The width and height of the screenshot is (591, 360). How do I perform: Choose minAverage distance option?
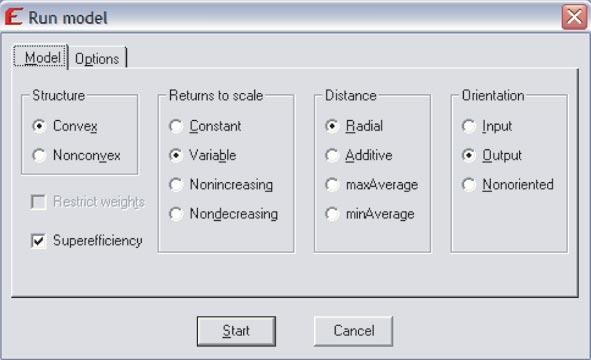(332, 214)
